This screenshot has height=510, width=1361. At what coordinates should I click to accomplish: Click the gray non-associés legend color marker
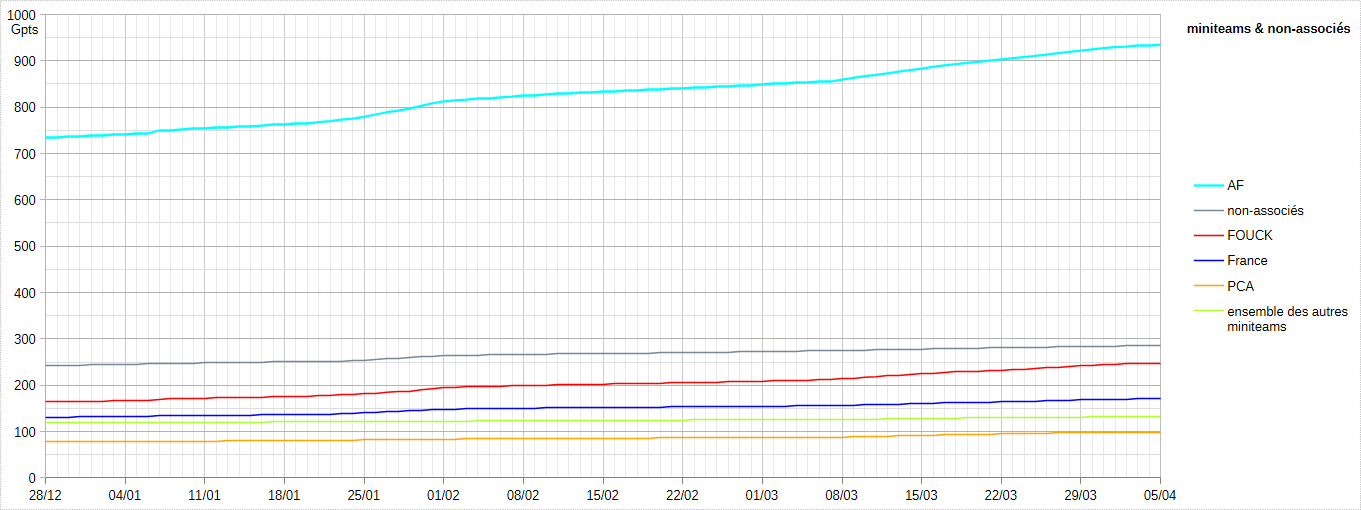(x=1207, y=210)
